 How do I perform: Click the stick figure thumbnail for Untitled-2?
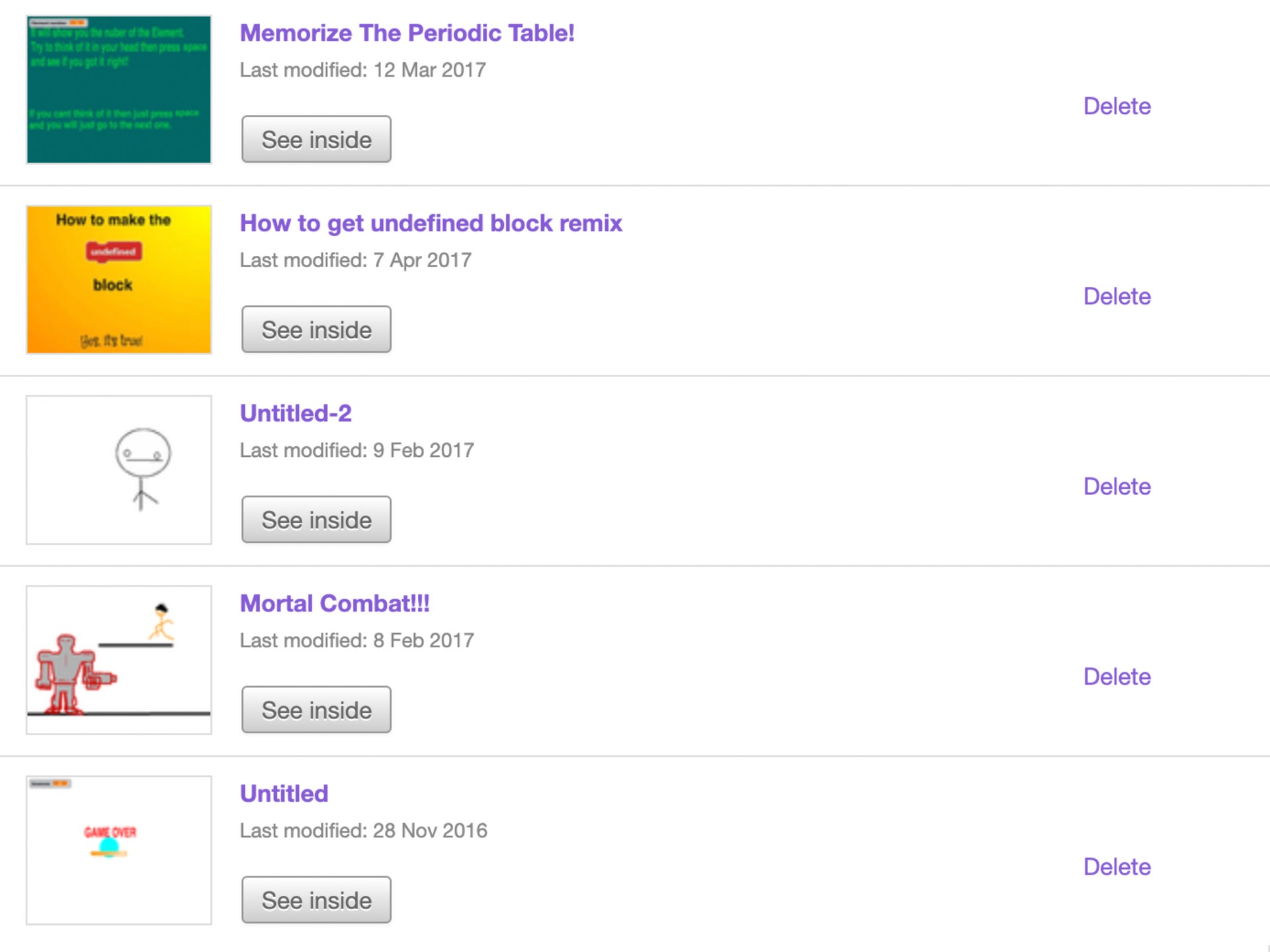click(118, 471)
